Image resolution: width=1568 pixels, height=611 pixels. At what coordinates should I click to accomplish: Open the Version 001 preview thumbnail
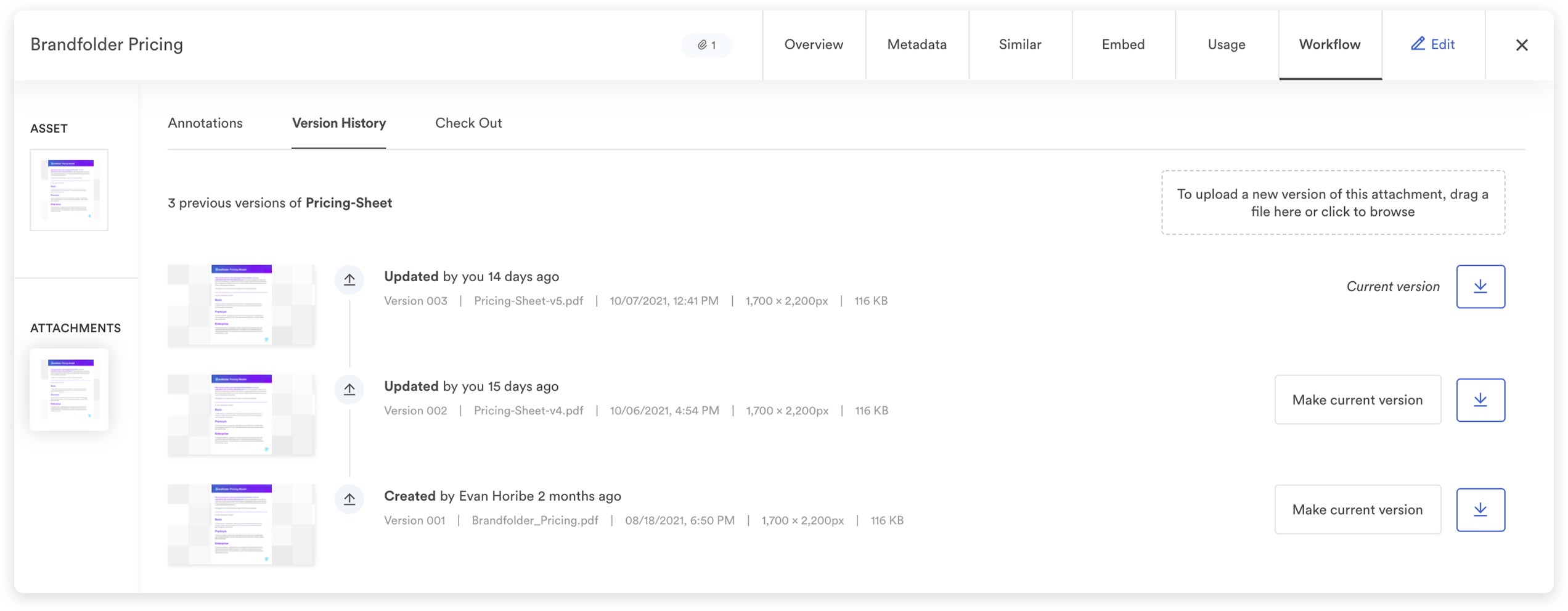pos(241,525)
